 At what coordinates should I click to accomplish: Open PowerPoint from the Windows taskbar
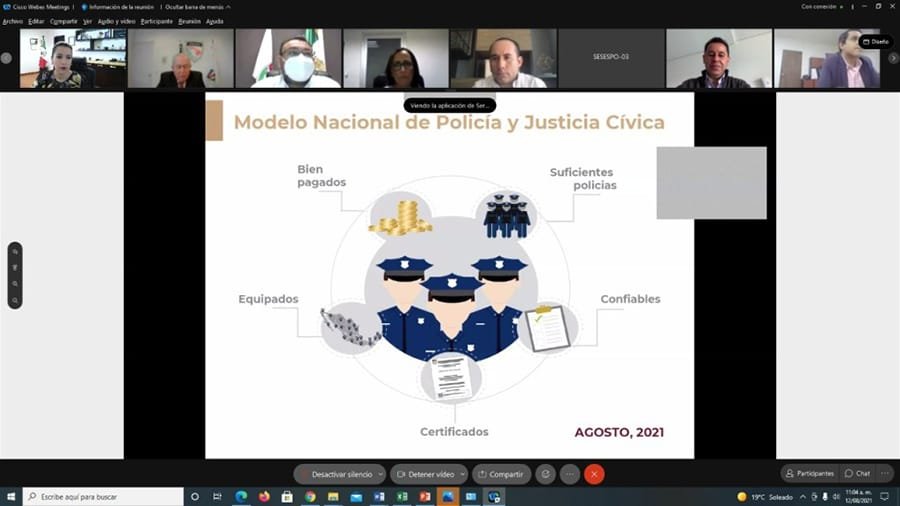click(425, 497)
